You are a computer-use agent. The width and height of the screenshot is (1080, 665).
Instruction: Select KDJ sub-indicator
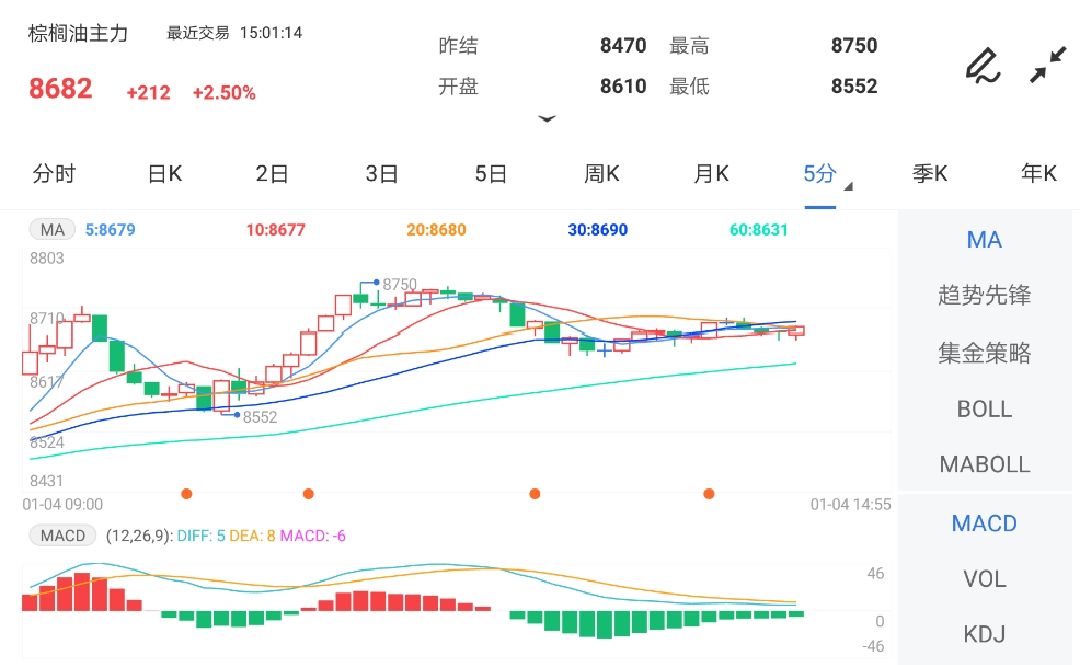point(984,634)
